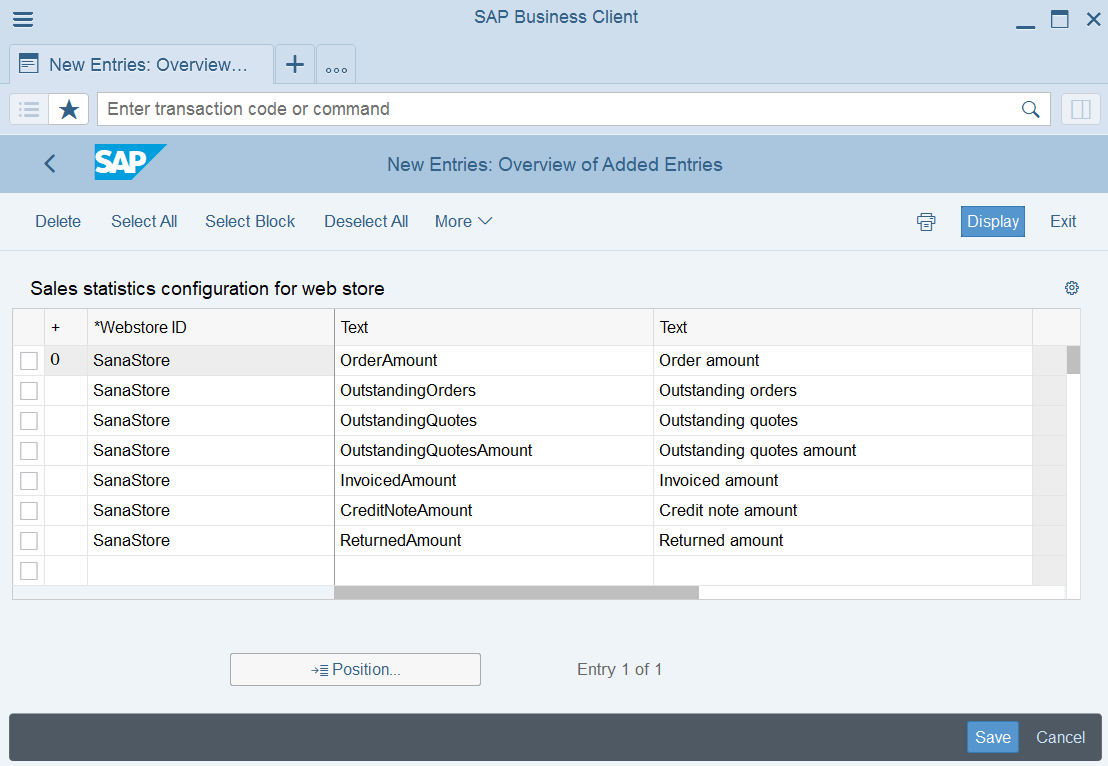
Task: Click the search magnifier icon
Action: click(1030, 109)
